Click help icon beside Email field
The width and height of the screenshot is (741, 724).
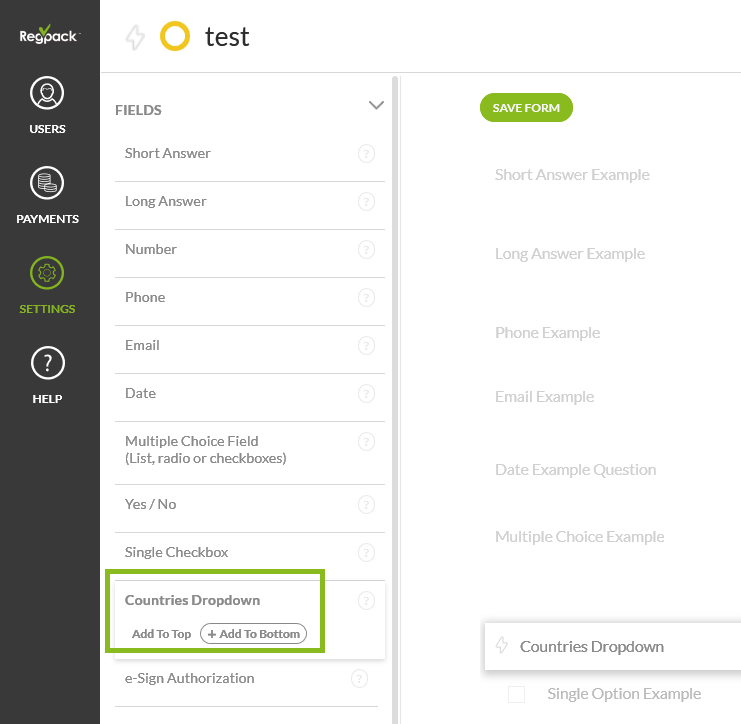click(x=366, y=346)
